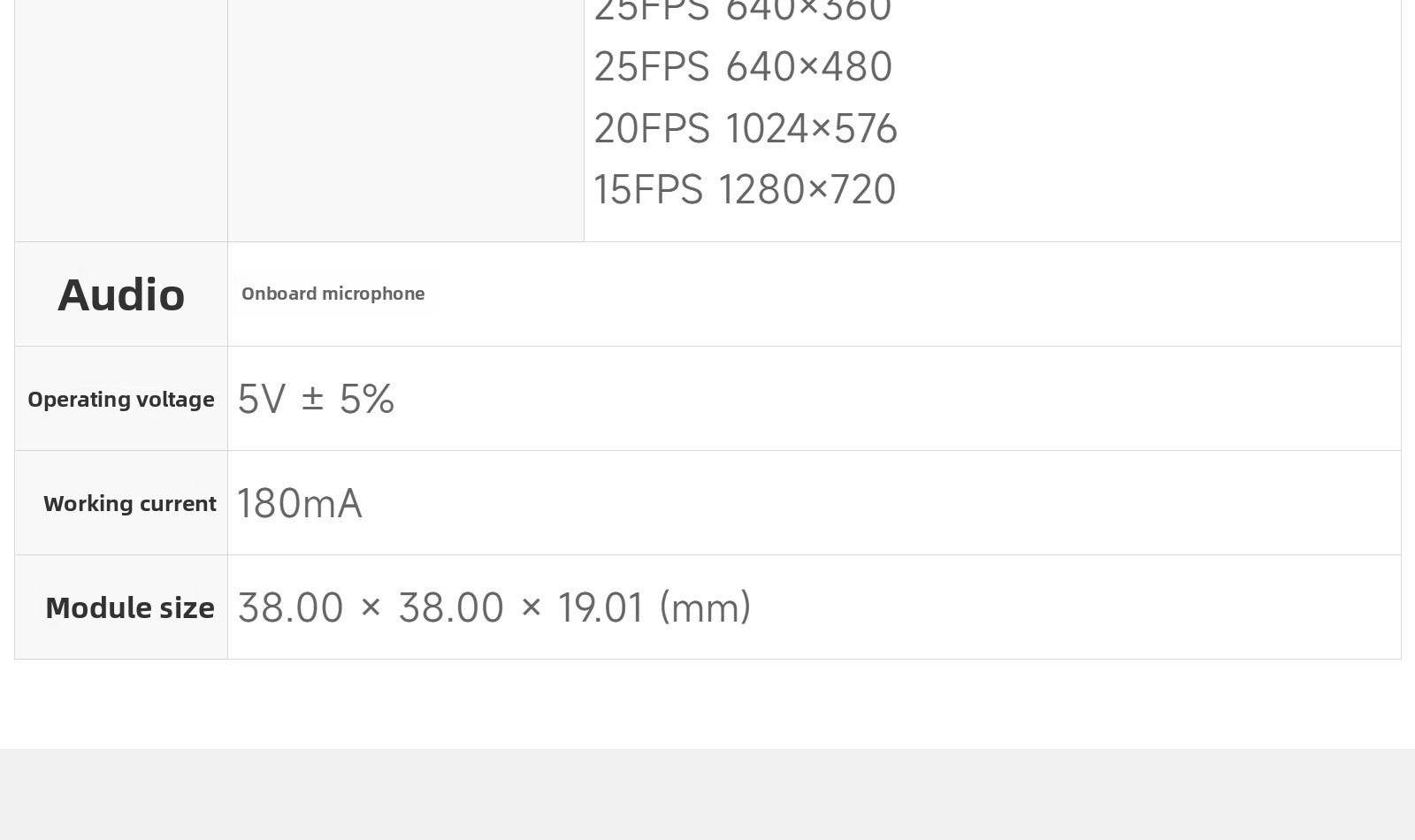Select the 180mA current value

(x=300, y=503)
